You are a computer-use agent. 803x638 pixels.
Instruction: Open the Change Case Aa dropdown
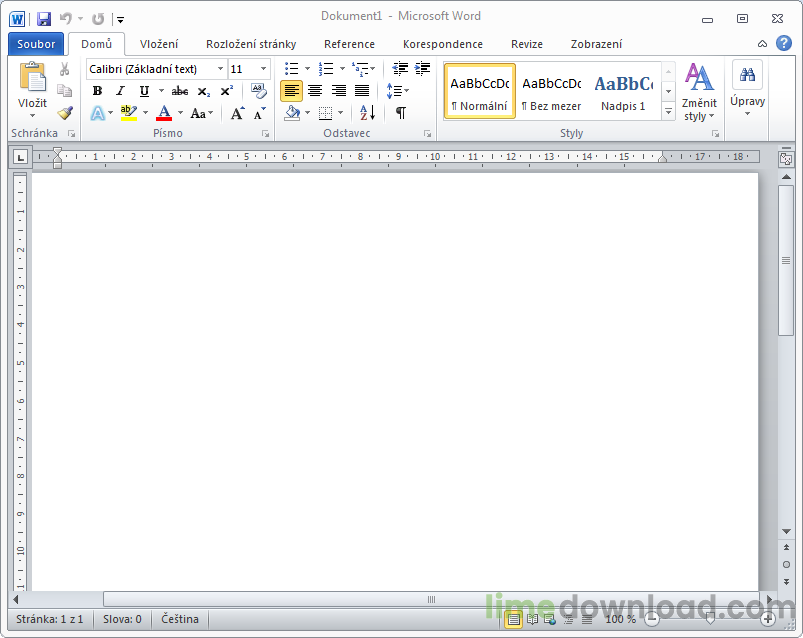click(x=202, y=113)
